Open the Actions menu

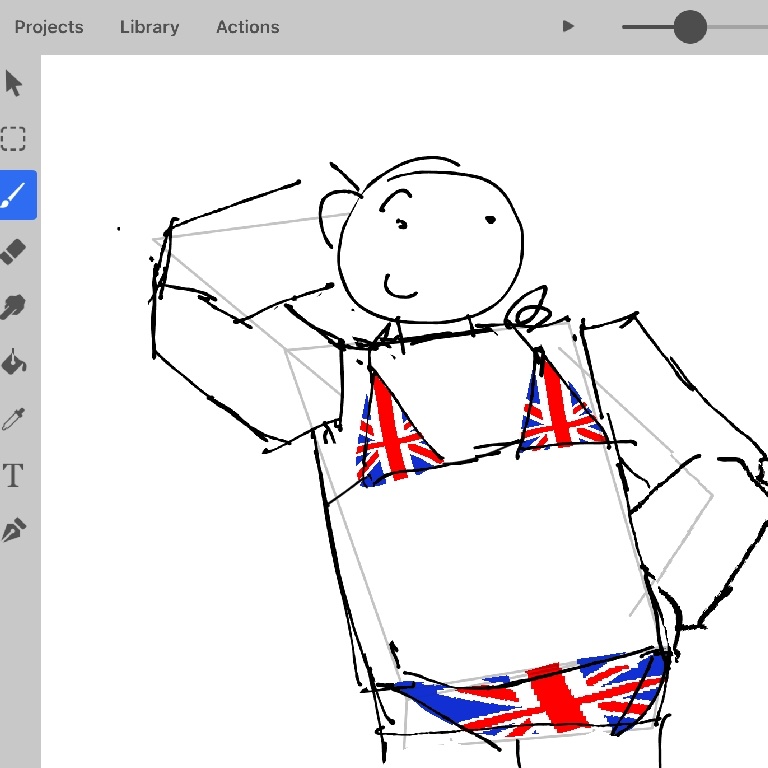[248, 27]
